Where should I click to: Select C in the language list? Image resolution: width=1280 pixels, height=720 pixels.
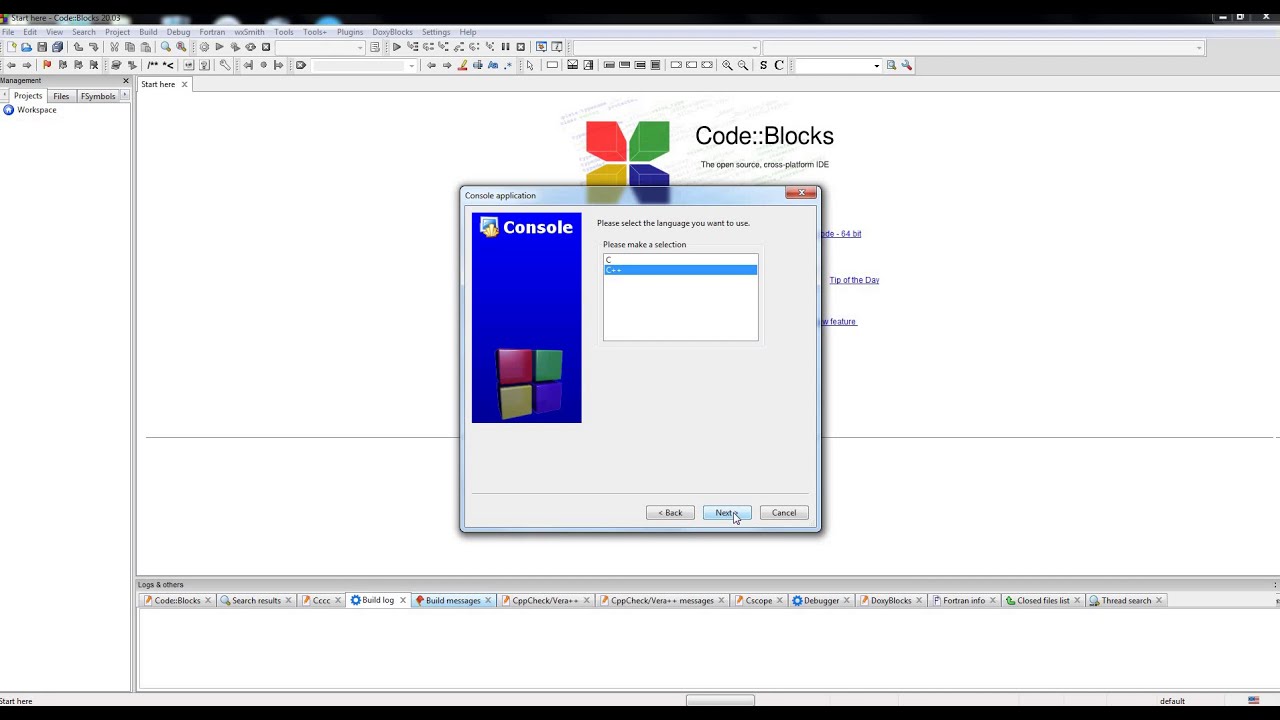click(x=680, y=260)
